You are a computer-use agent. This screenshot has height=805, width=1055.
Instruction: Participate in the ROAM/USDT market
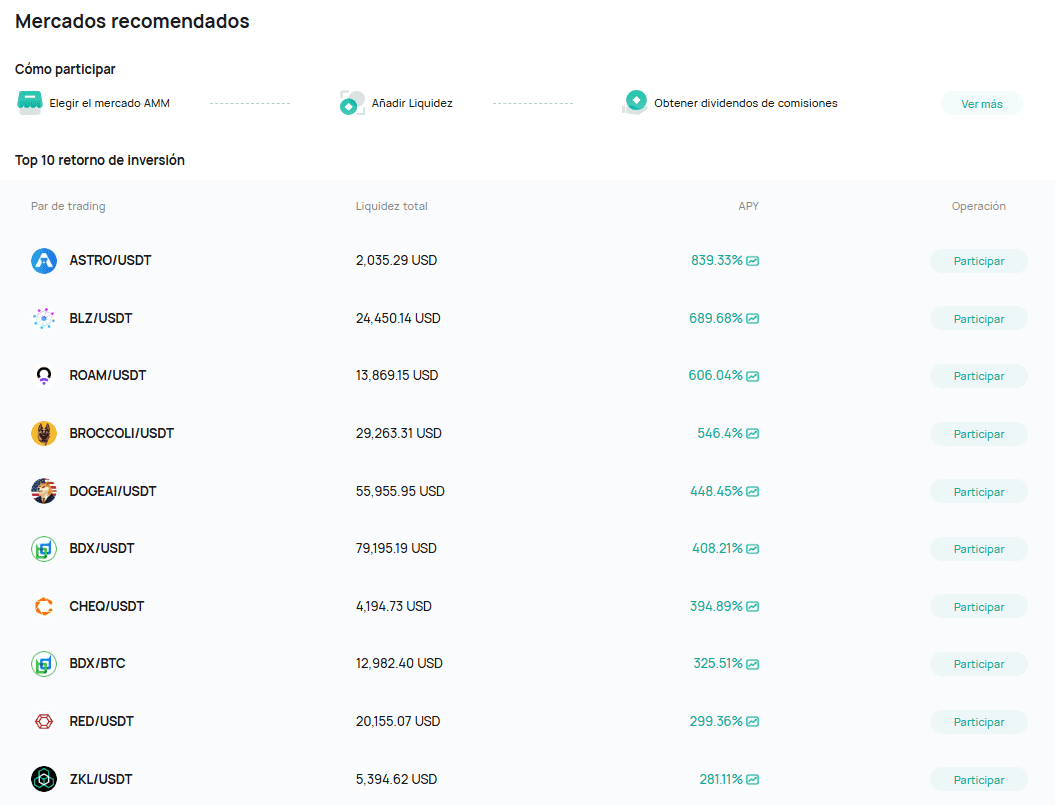(979, 376)
